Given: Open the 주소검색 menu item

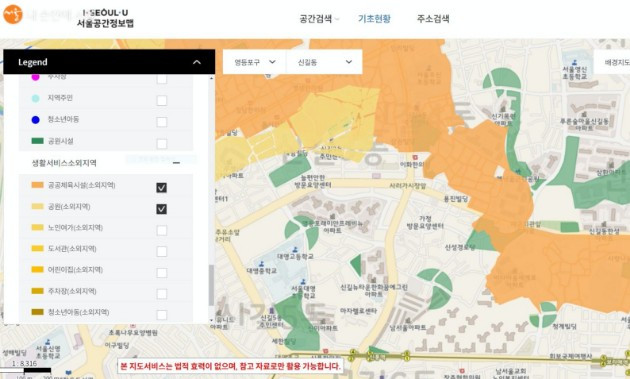Looking at the screenshot, I should (x=433, y=18).
